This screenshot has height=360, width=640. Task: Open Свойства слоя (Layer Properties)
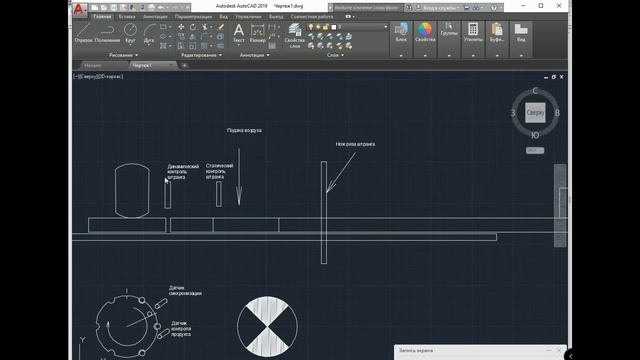294,36
